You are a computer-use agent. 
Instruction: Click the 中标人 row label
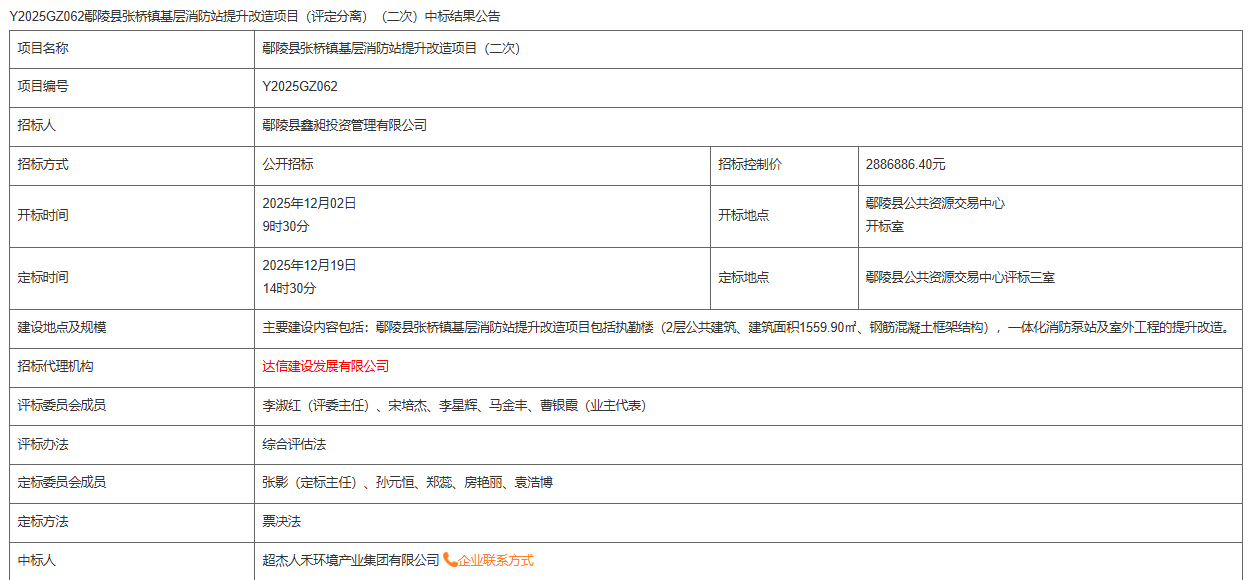pyautogui.click(x=37, y=560)
